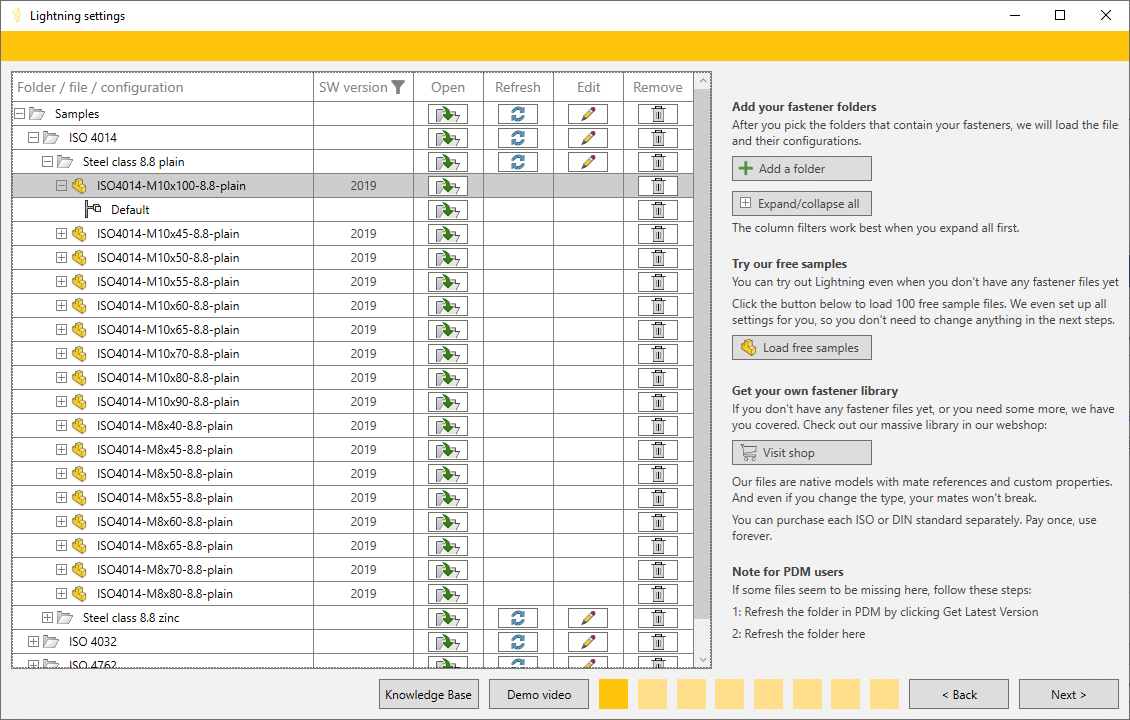Remove the Steel class 8.8 plain folder

pyautogui.click(x=657, y=161)
